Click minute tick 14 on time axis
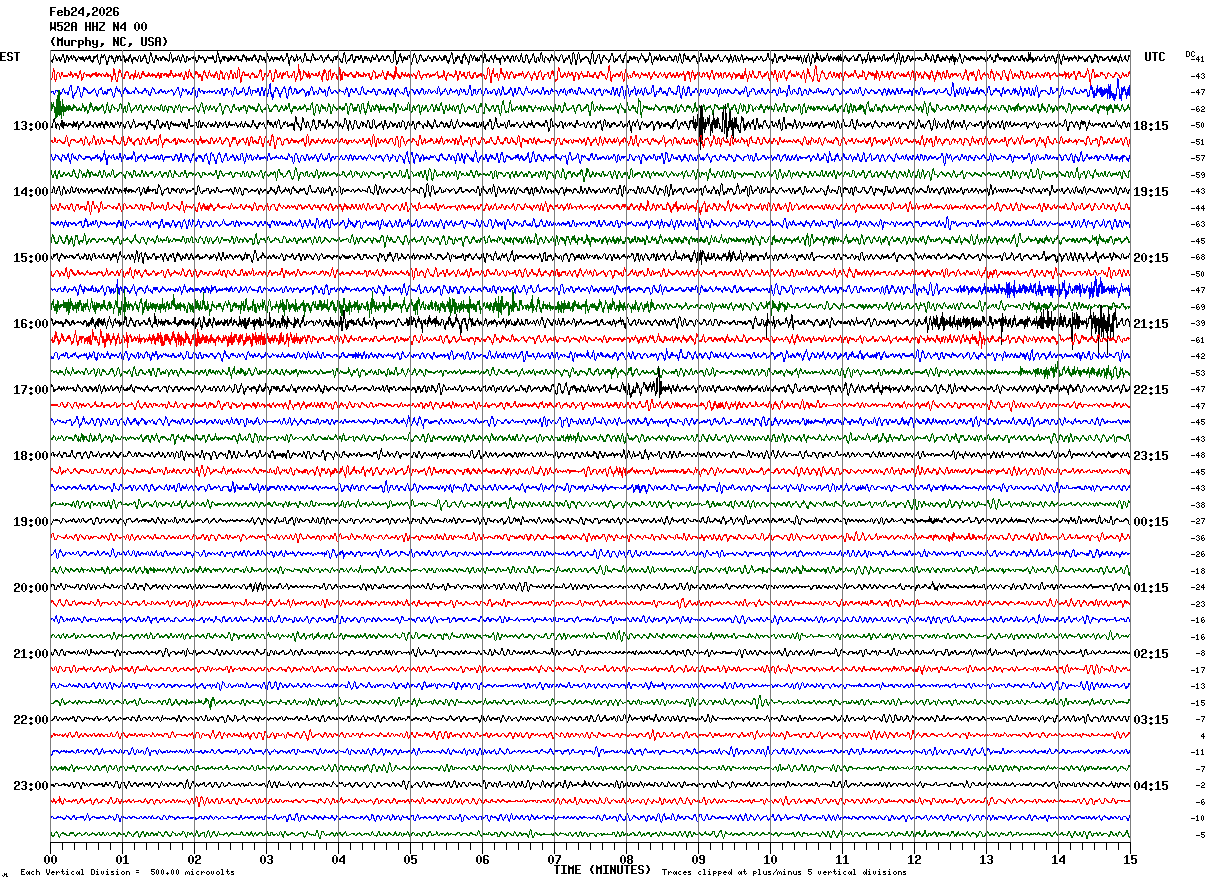This screenshot has width=1210, height=886. [1058, 859]
